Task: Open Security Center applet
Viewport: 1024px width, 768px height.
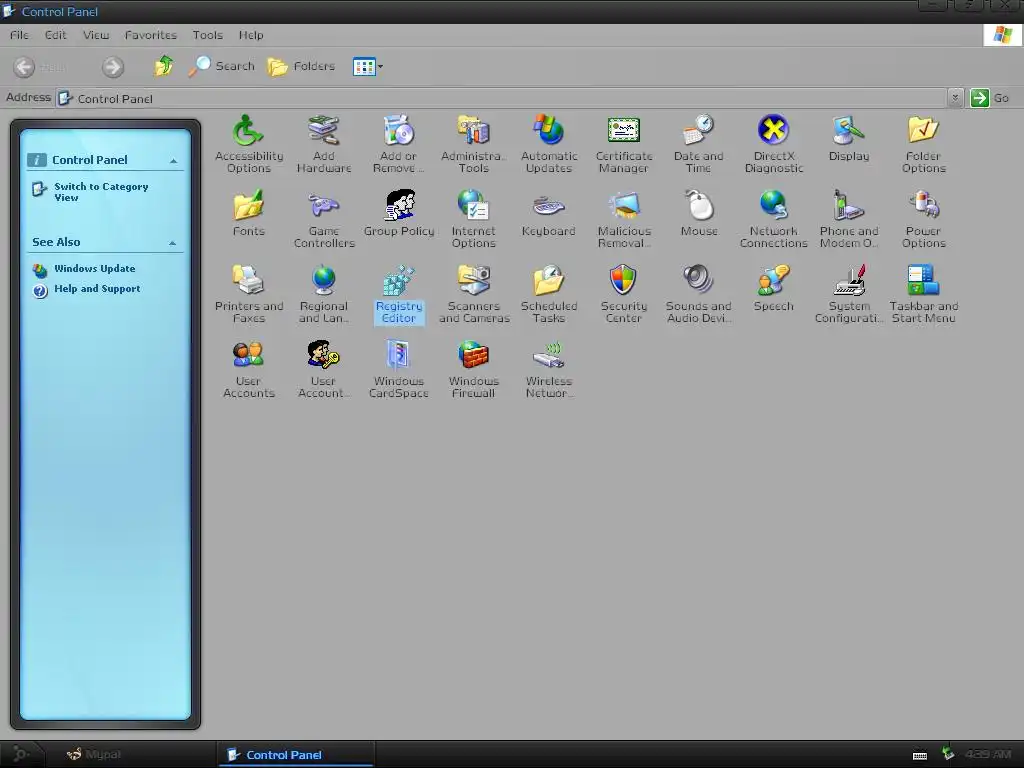Action: pyautogui.click(x=624, y=294)
